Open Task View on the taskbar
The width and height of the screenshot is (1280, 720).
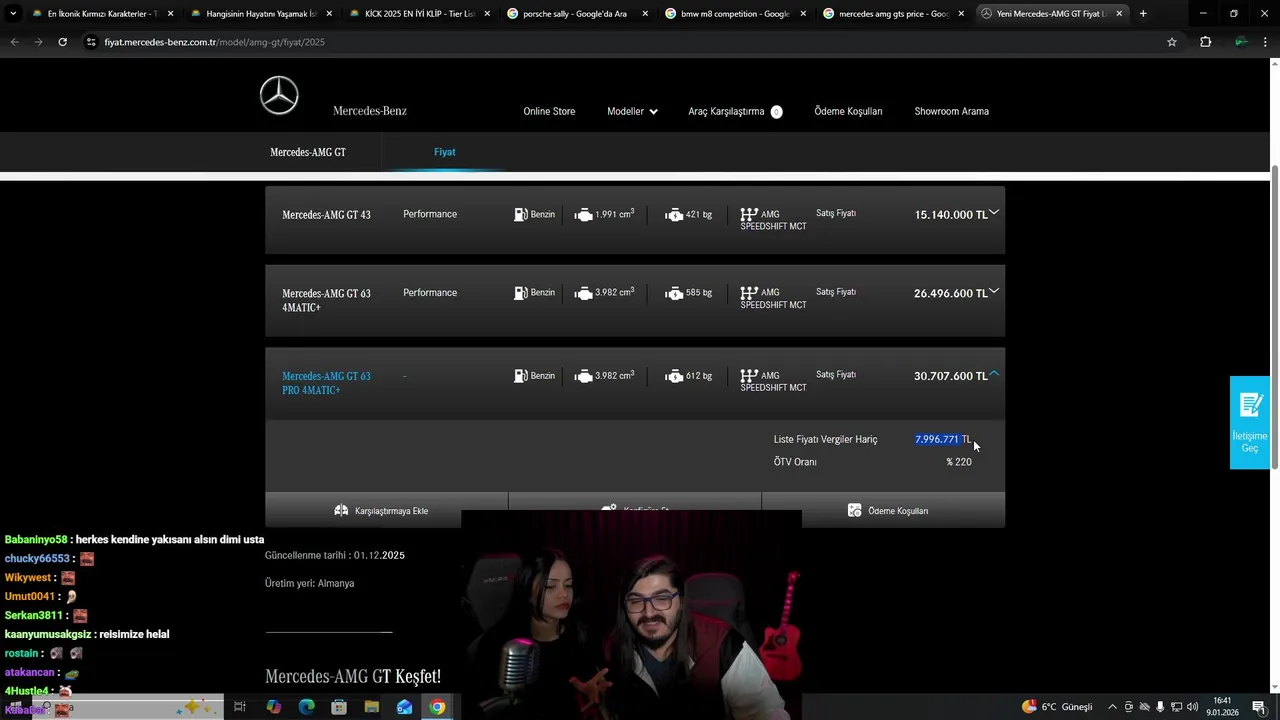click(240, 707)
